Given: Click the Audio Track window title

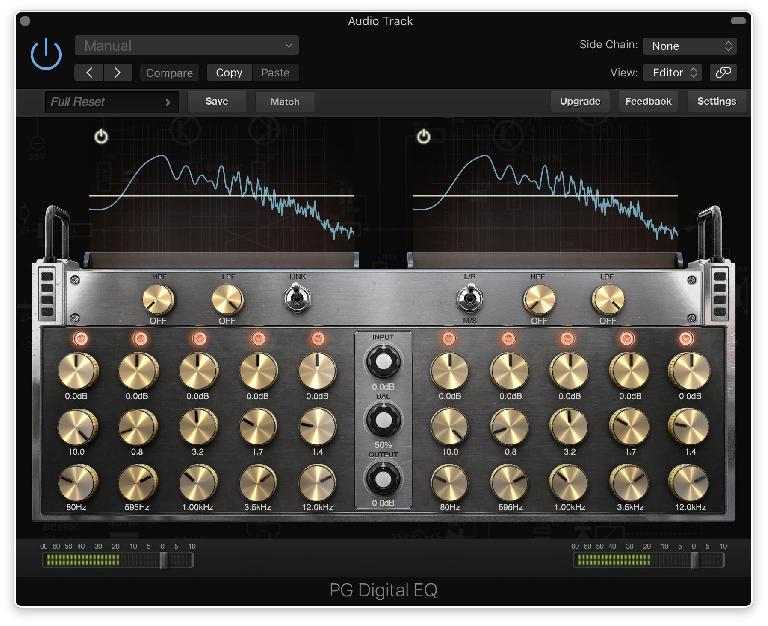Looking at the screenshot, I should (x=381, y=21).
